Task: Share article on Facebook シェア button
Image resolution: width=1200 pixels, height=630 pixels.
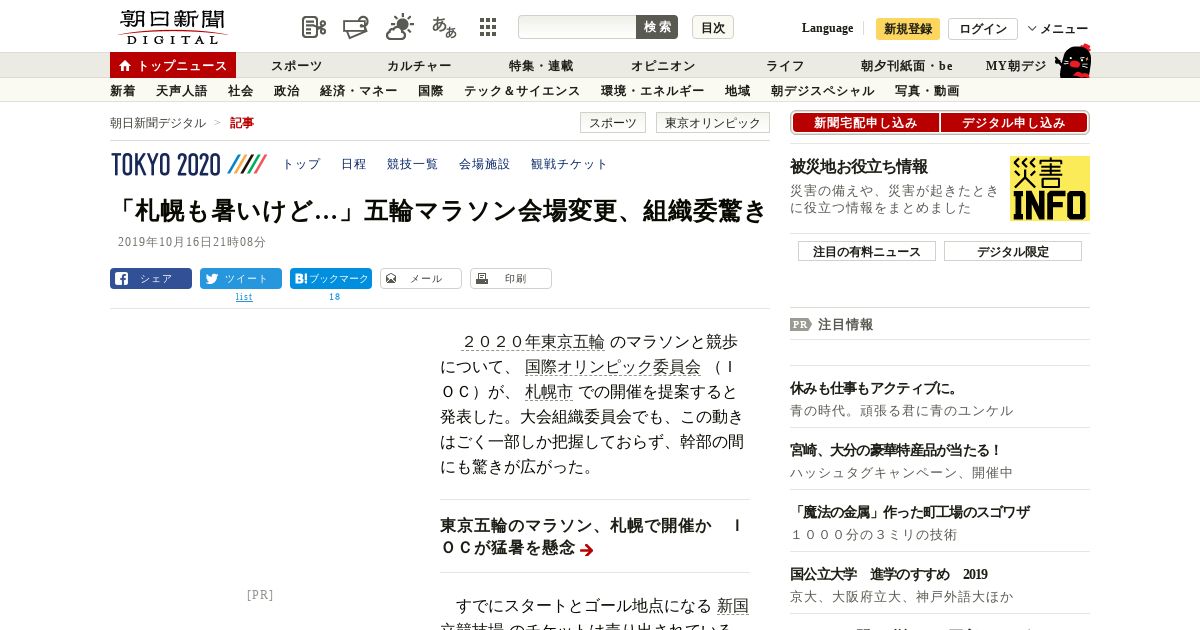Action: tap(151, 279)
